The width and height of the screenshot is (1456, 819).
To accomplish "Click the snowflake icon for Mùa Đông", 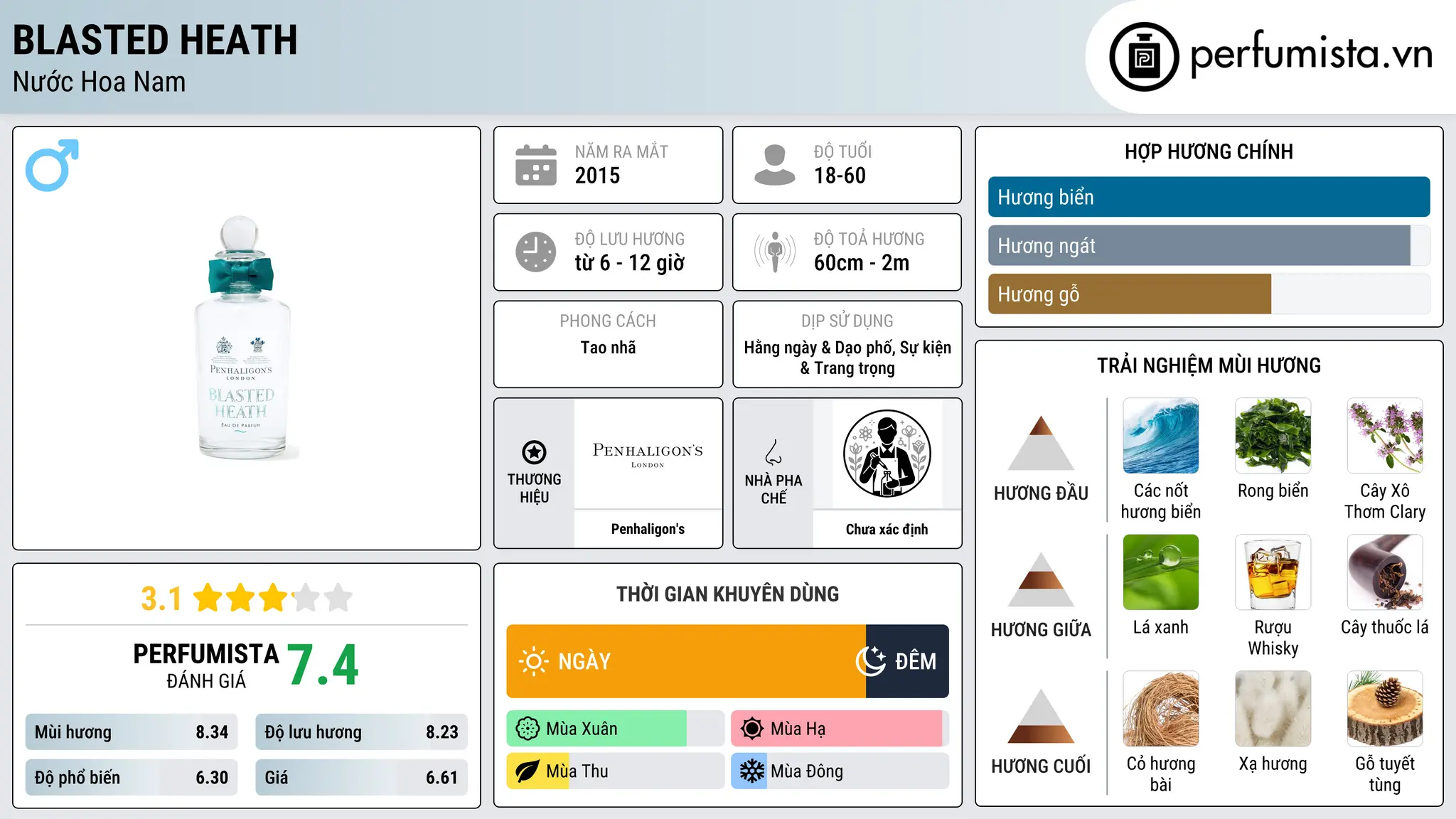I will point(752,771).
